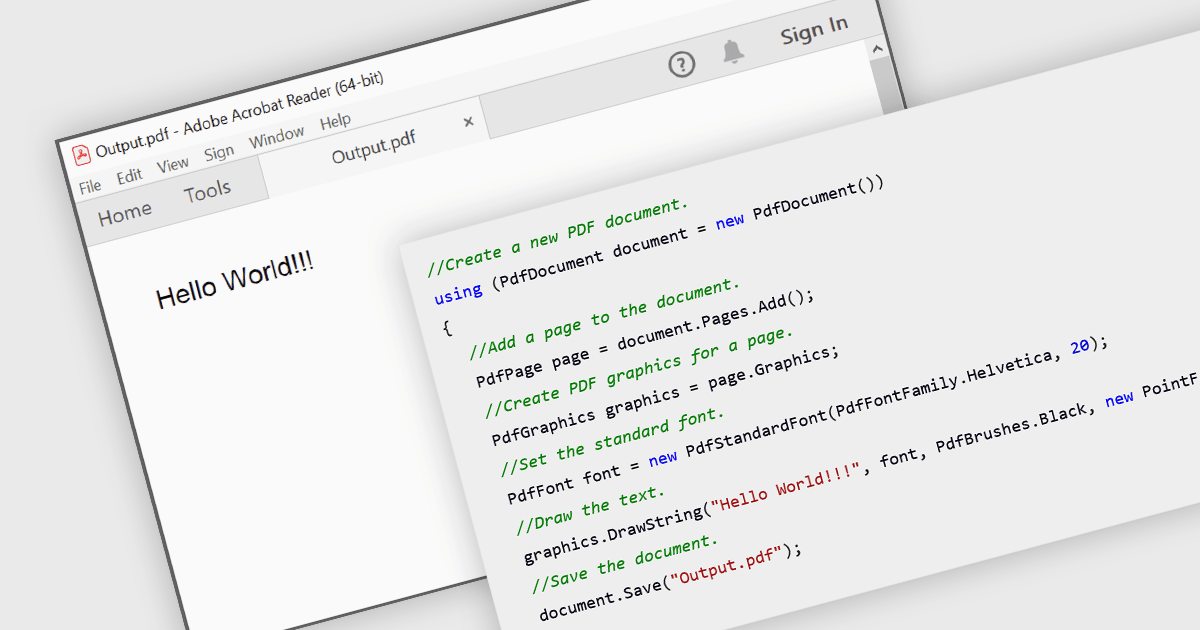Click the window title Output.pdf - Adobe Acrobat Reader

click(x=240, y=115)
